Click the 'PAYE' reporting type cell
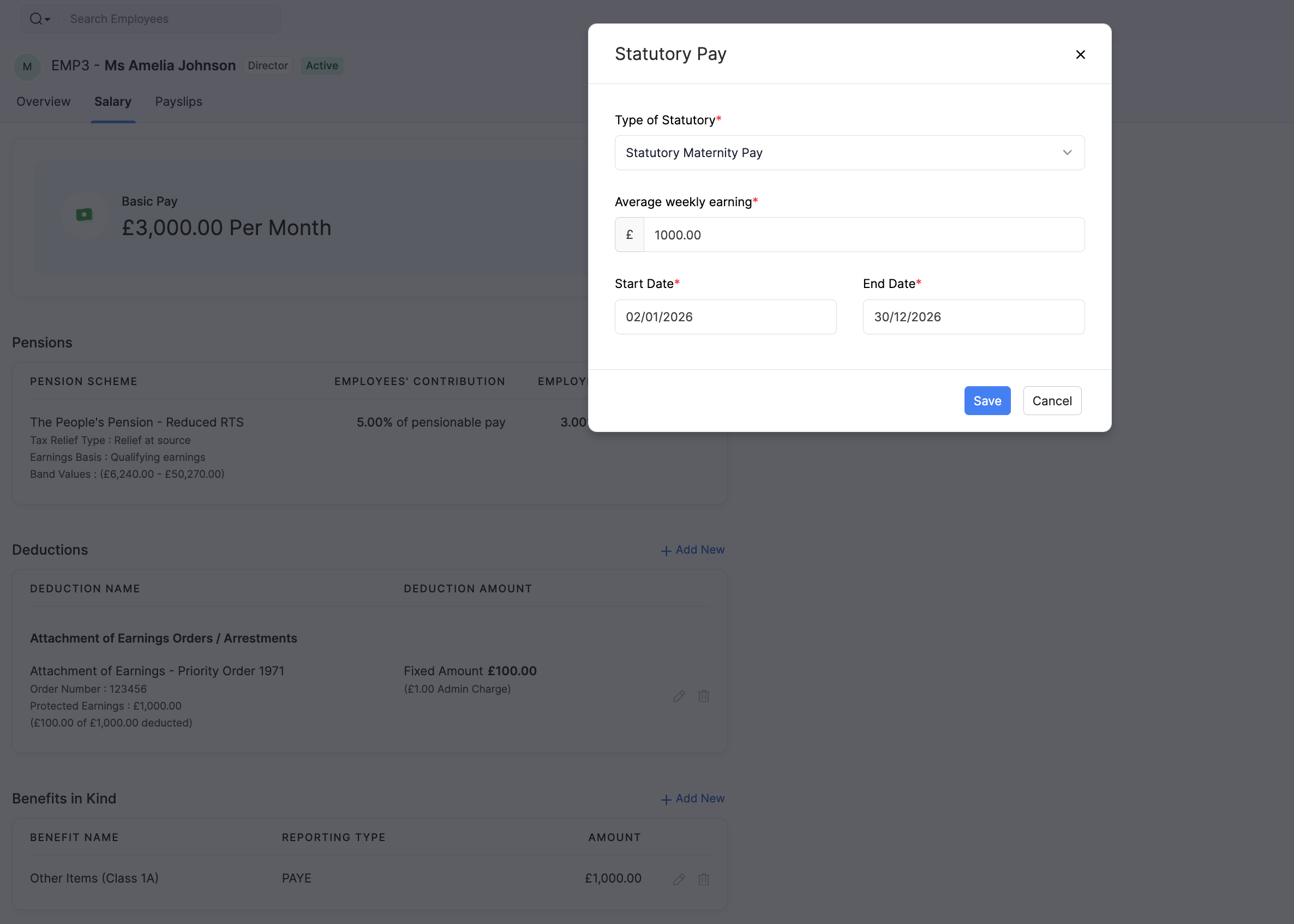The width and height of the screenshot is (1294, 924). click(296, 878)
